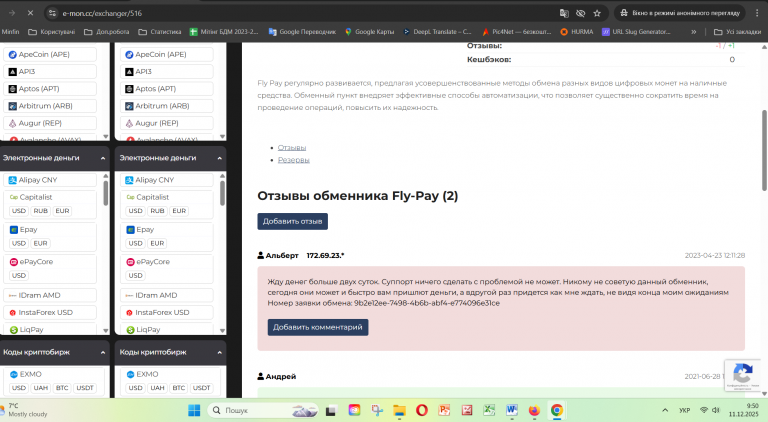Click the reCAPTCHA badge
Image resolution: width=768 pixels, height=422 pixels.
click(743, 375)
